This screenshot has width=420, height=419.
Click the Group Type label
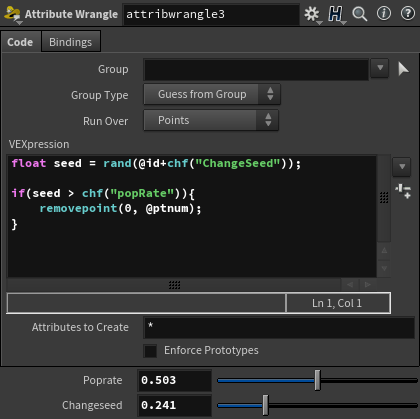pyautogui.click(x=99, y=95)
